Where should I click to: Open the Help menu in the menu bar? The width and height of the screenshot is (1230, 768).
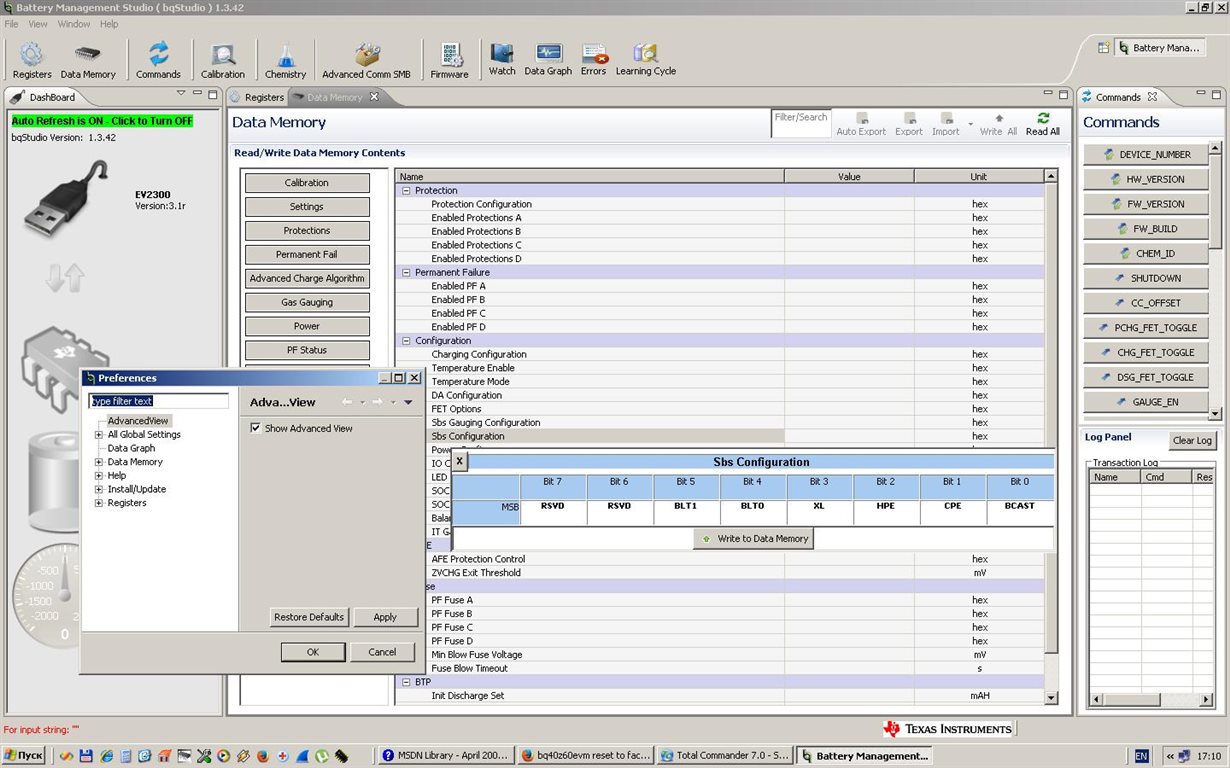[109, 24]
